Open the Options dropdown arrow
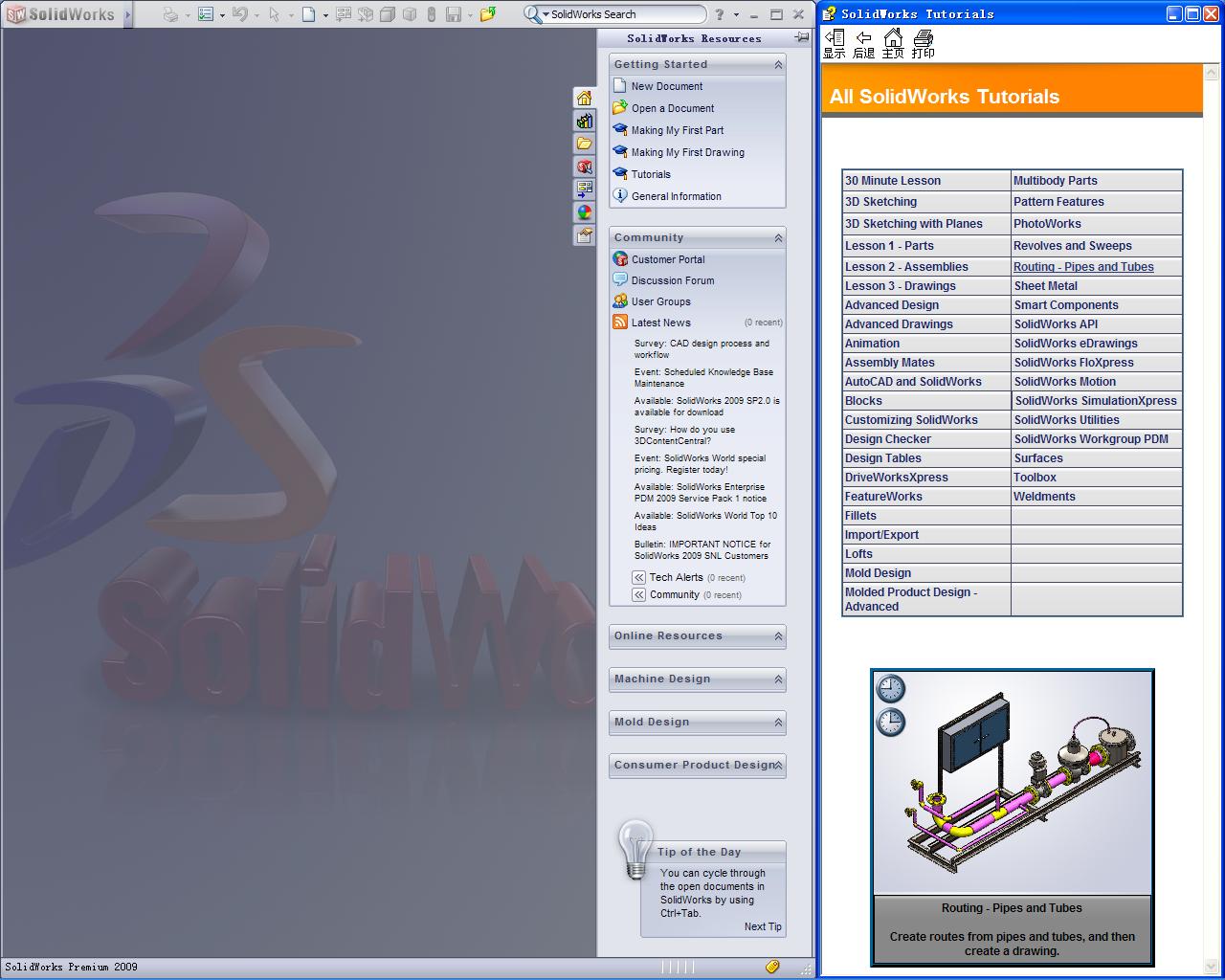 click(x=223, y=15)
